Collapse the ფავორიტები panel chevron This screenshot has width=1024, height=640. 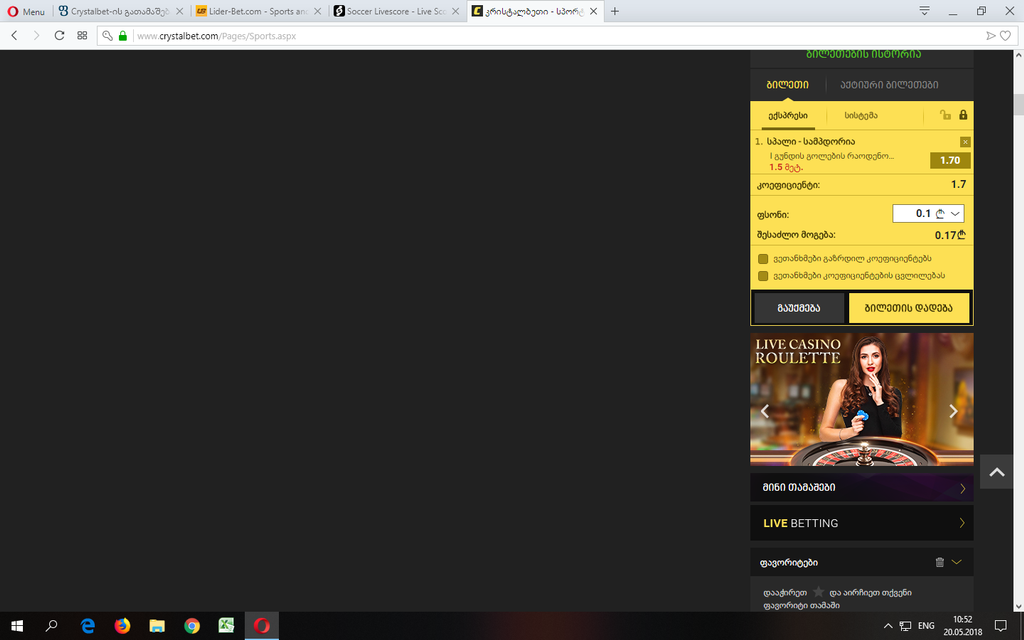[x=957, y=562]
